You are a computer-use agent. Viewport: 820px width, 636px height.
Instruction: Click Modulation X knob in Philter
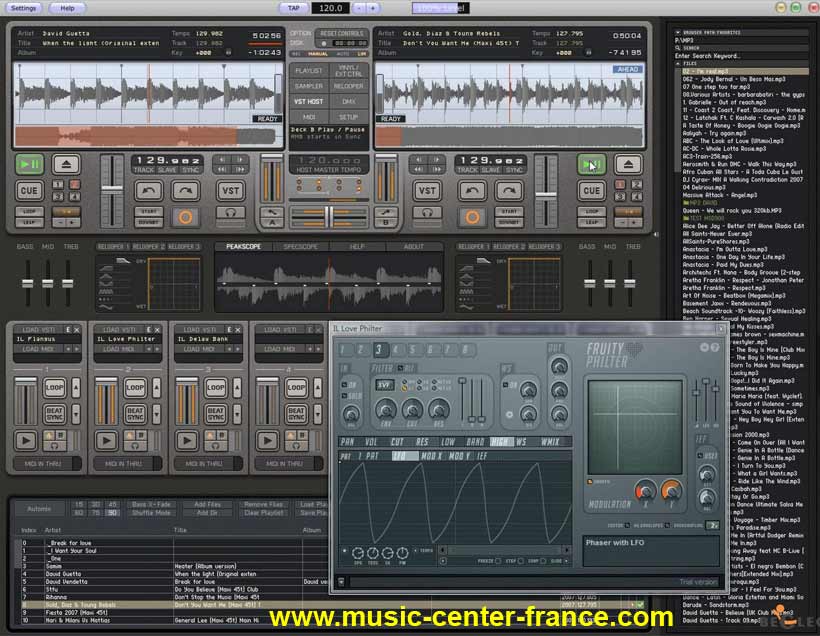coord(645,492)
